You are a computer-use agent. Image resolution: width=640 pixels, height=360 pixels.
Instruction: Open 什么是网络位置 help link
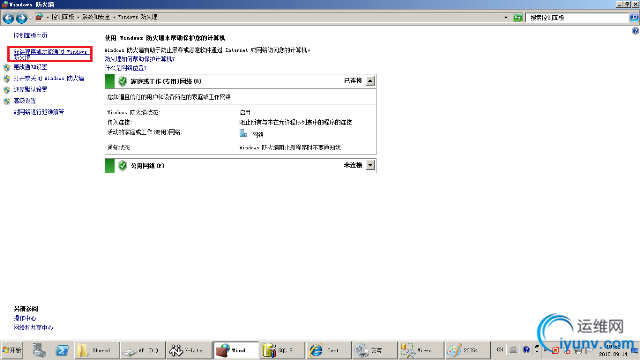pos(126,68)
